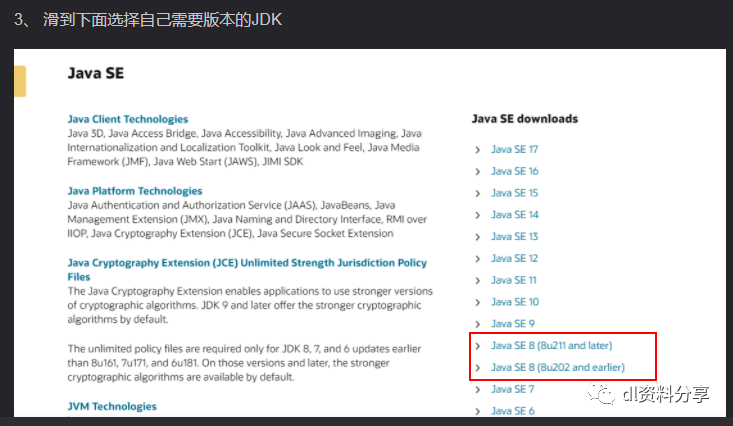
Task: Open JVM Technologies link
Action: [112, 406]
